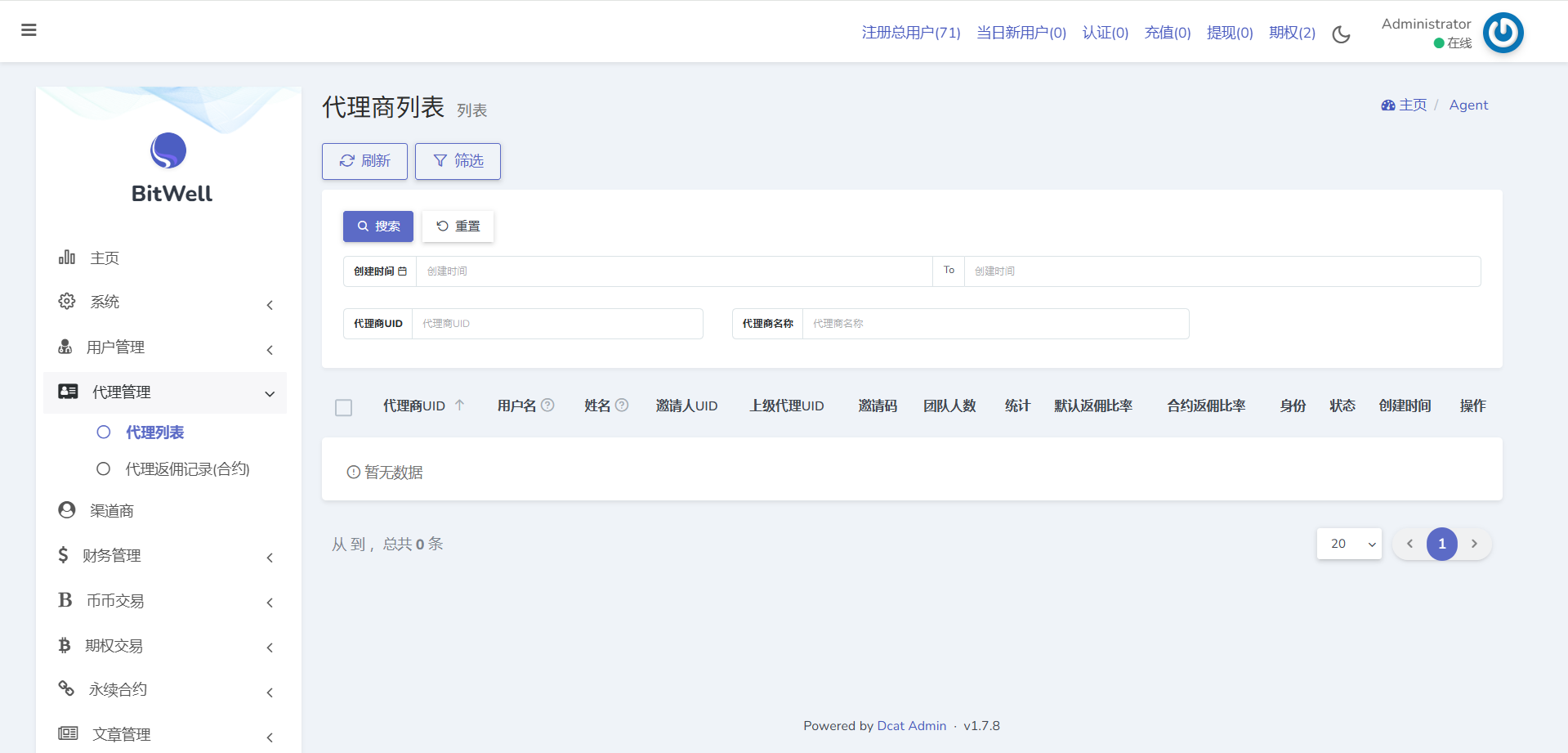
Task: Sort by 代理商UID arrow icon
Action: pyautogui.click(x=460, y=405)
